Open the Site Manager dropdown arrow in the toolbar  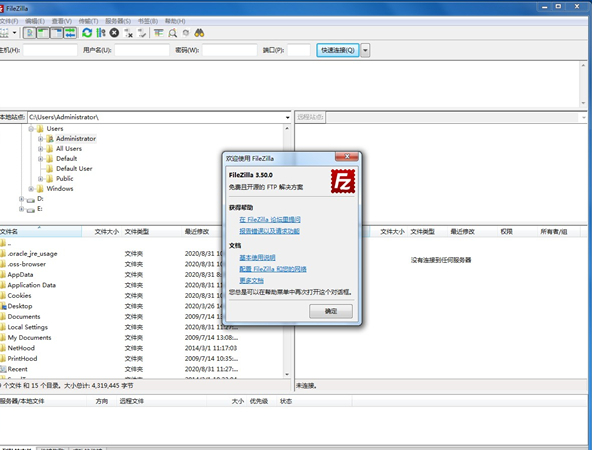pos(14,33)
